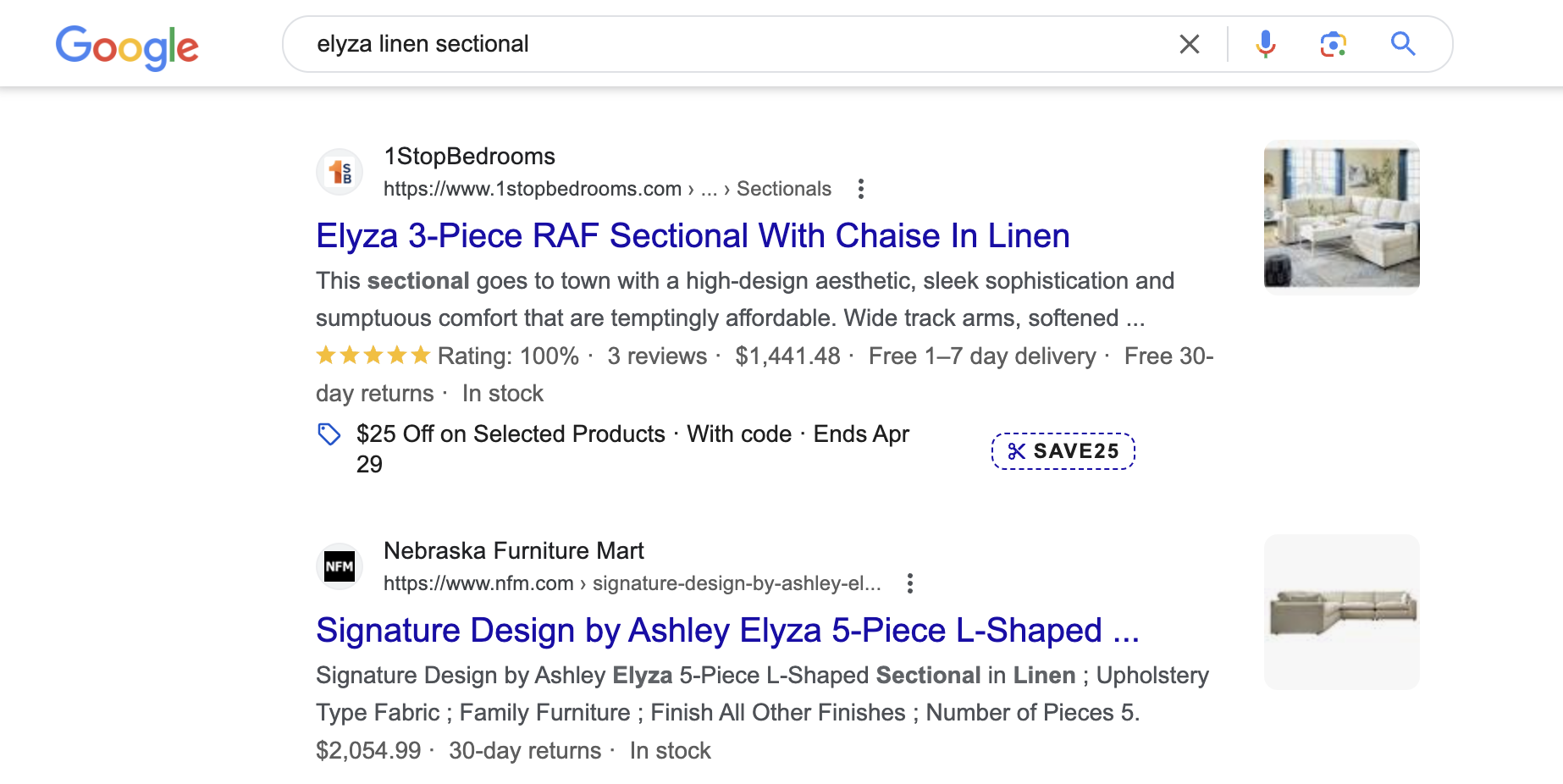The height and width of the screenshot is (784, 1563).
Task: Click the magnifying glass search button
Action: click(1403, 44)
